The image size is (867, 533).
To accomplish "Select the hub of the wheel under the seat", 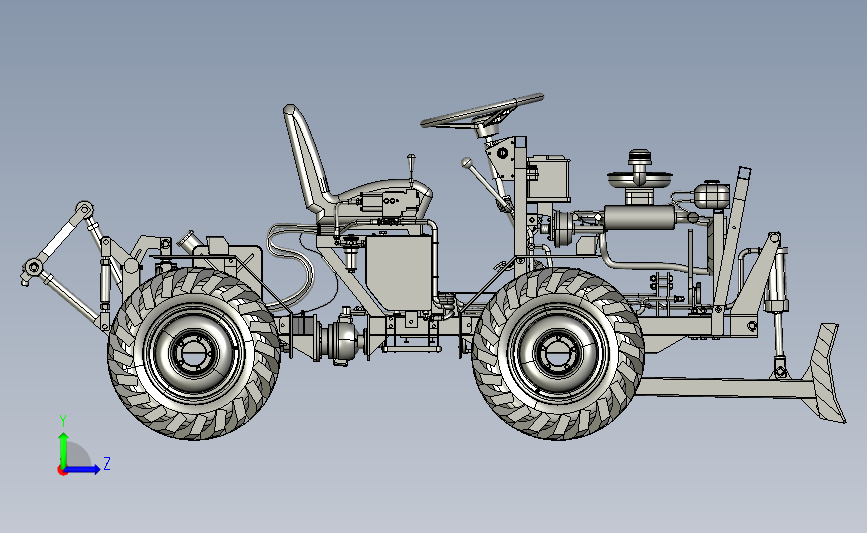I will tap(194, 353).
